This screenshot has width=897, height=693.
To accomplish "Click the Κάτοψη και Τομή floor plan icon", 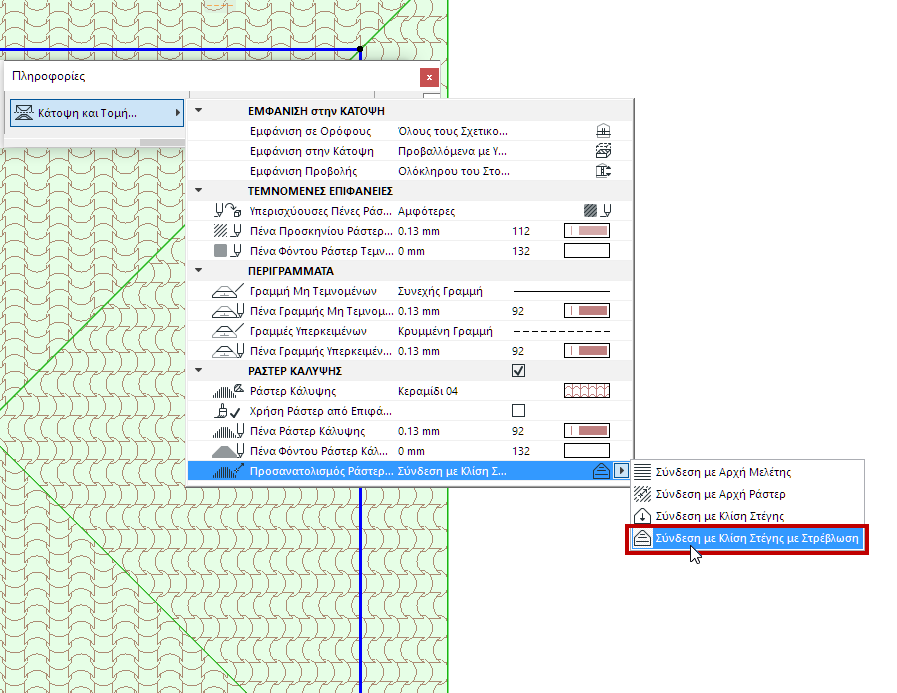I will [x=24, y=113].
